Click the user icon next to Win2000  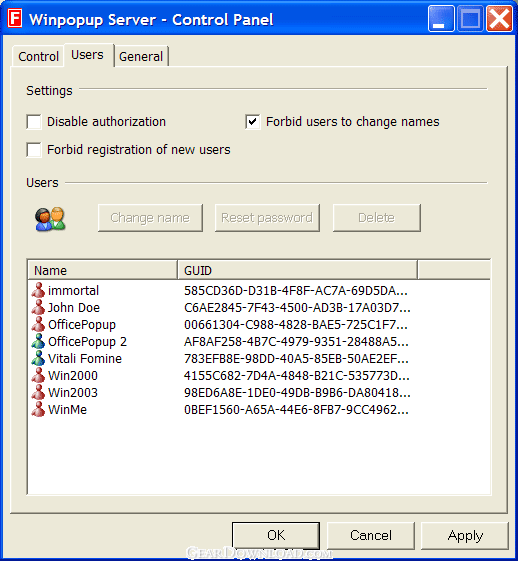point(38,375)
